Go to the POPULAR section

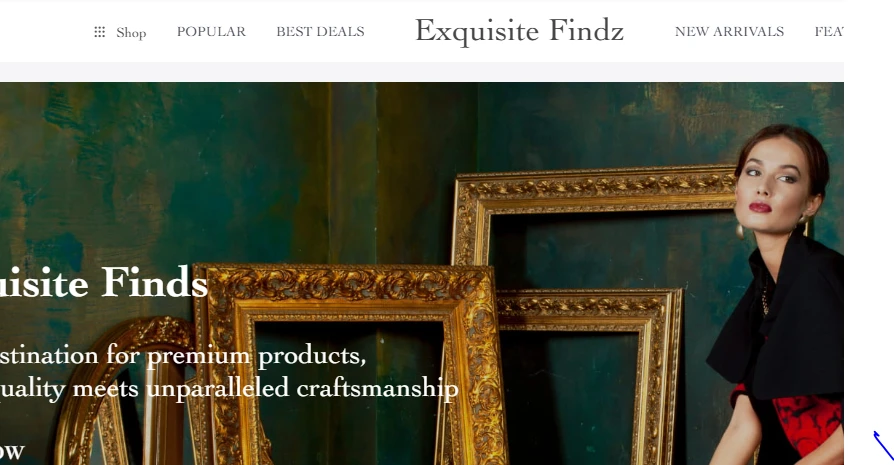click(211, 32)
